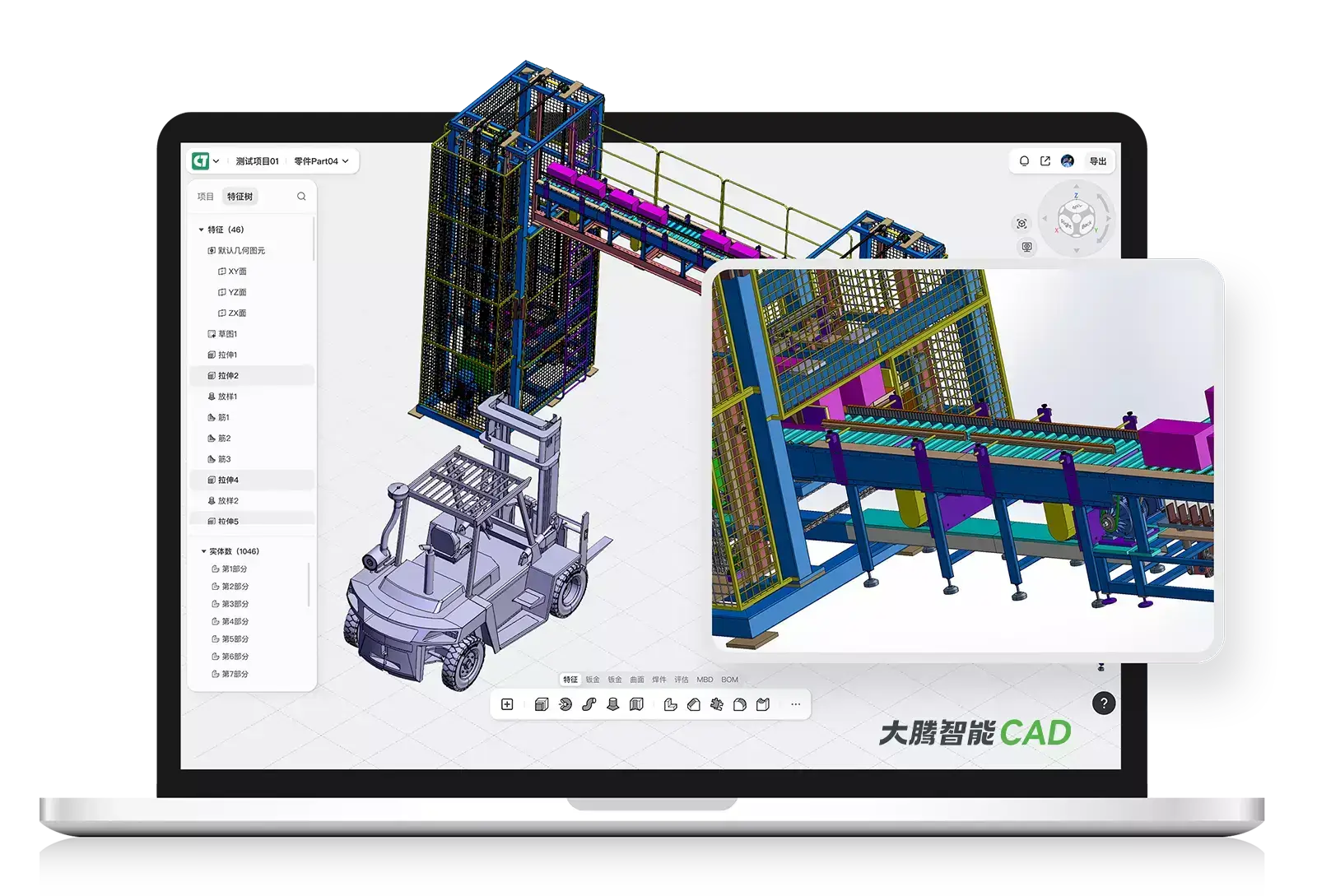The height and width of the screenshot is (896, 1317).
Task: Click the Chamfer tool icon
Action: [x=693, y=704]
